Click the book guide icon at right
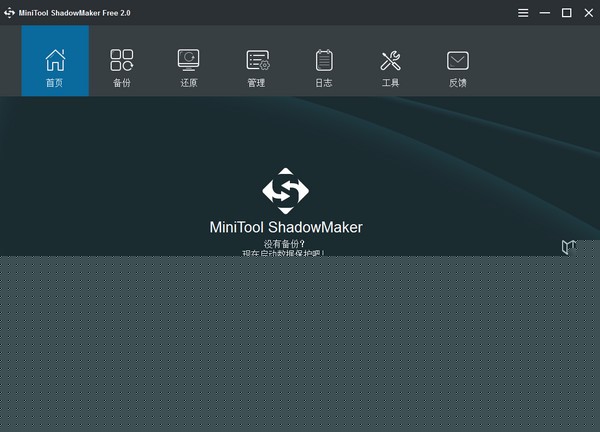 [569, 247]
